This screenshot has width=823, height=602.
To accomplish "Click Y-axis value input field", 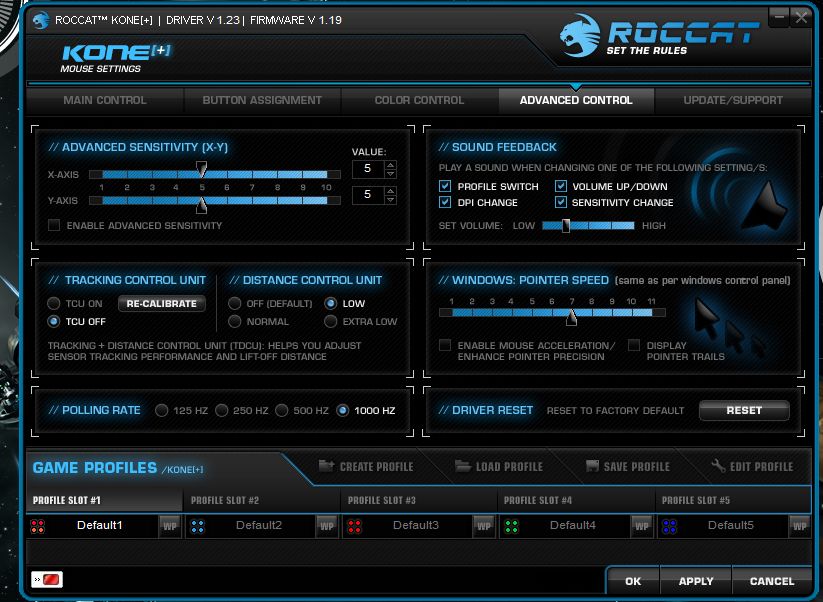I will 368,195.
